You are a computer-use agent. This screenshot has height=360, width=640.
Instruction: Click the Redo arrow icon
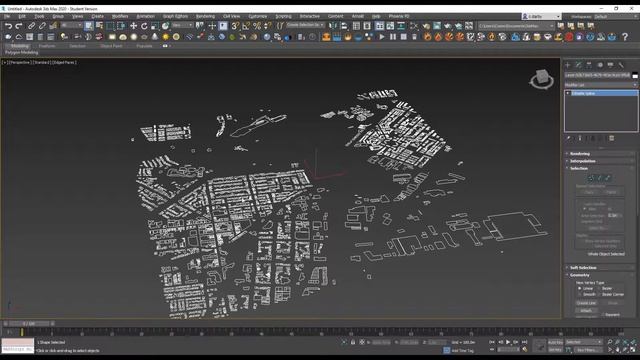(19, 26)
